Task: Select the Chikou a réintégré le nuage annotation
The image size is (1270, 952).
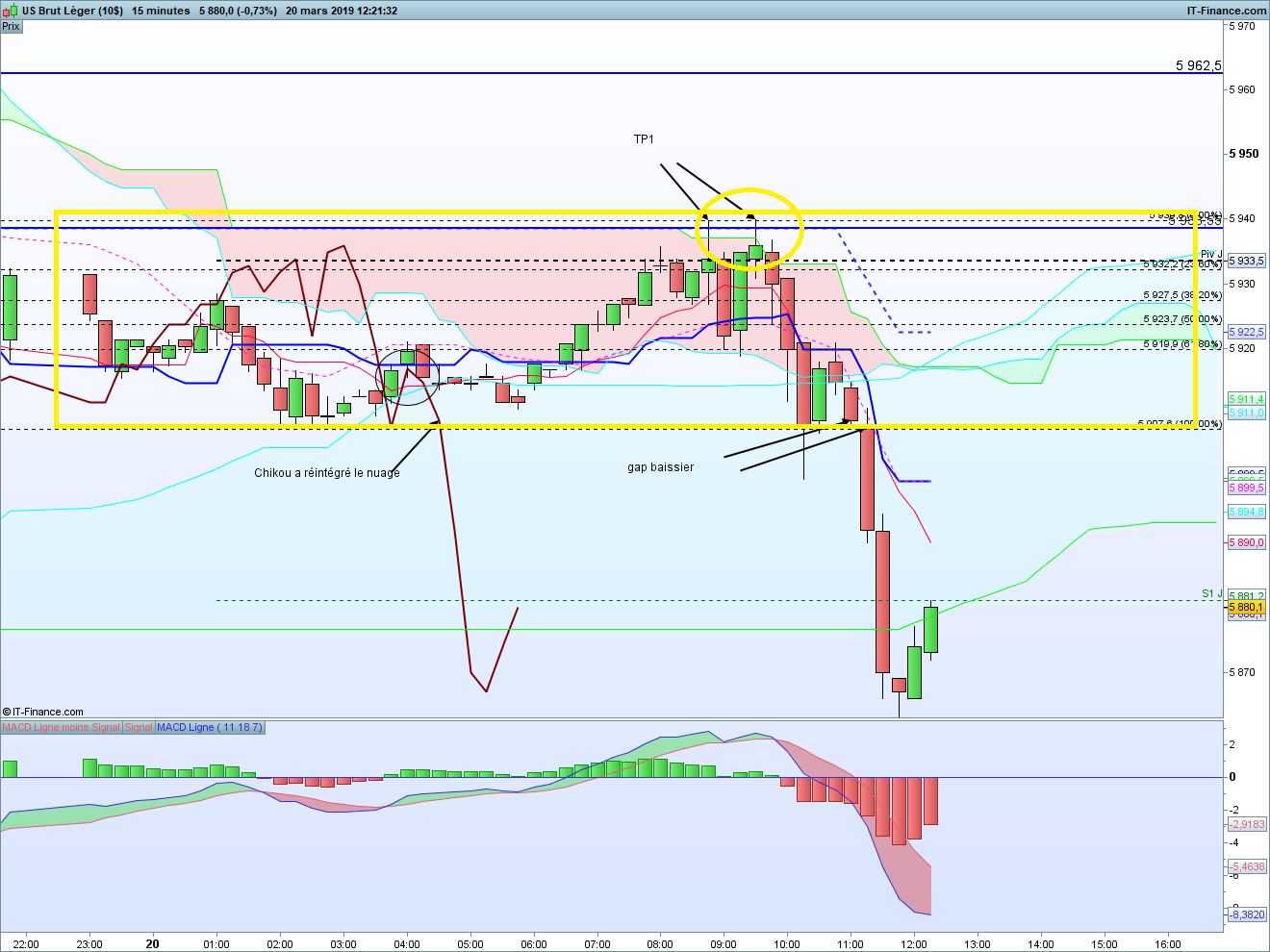Action: coord(327,473)
